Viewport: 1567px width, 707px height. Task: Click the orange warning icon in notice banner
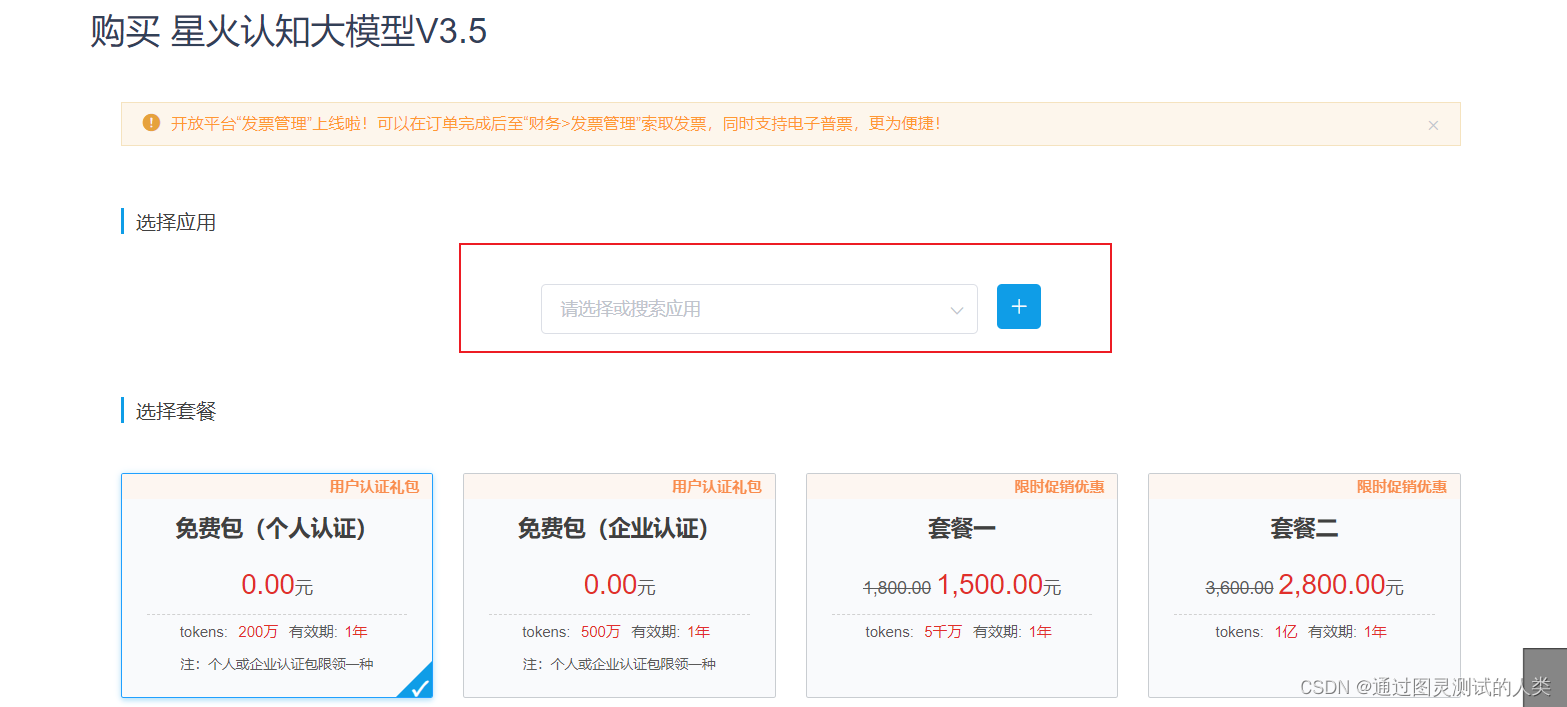coord(151,123)
